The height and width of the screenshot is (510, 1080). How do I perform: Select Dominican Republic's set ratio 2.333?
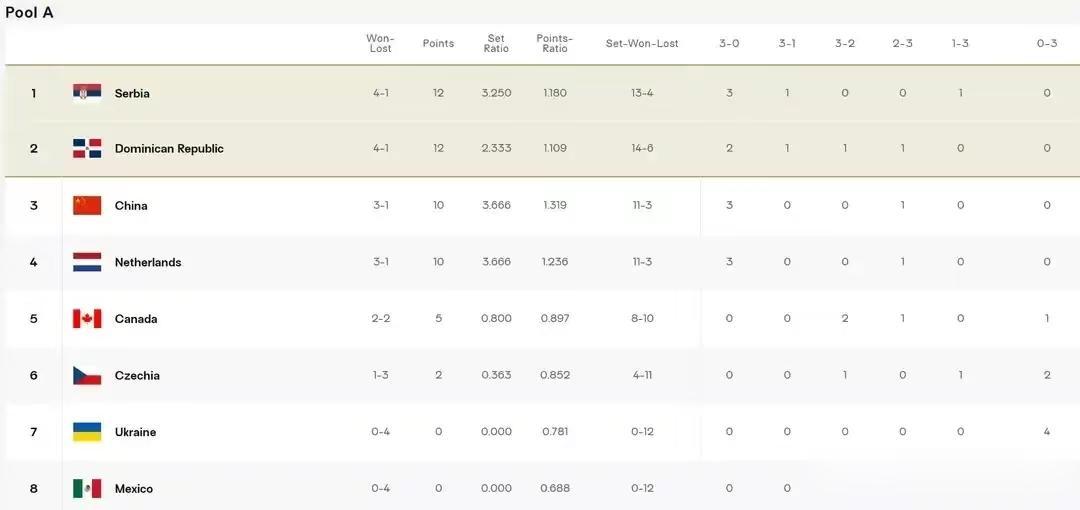click(497, 148)
